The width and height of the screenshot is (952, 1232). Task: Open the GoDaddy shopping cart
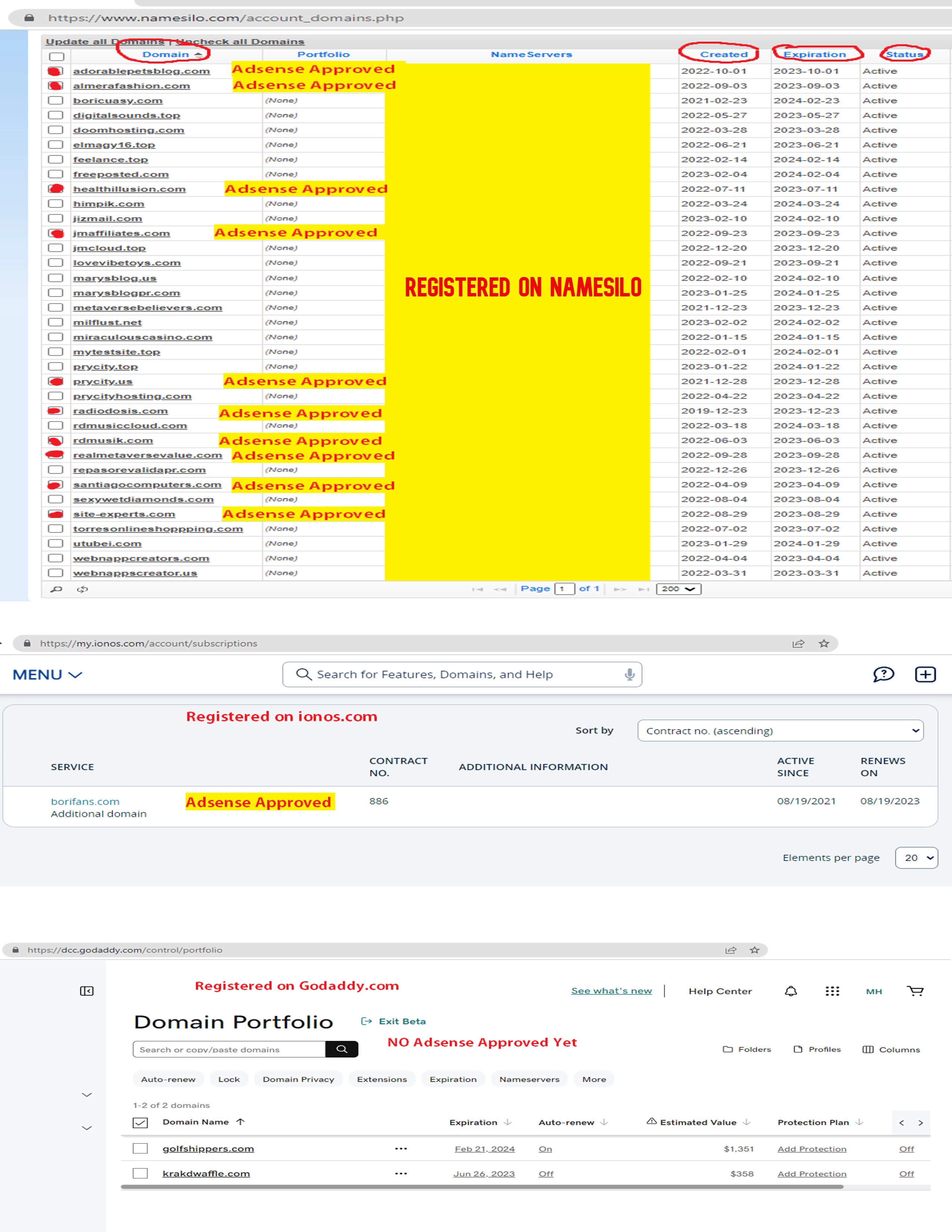pos(915,991)
